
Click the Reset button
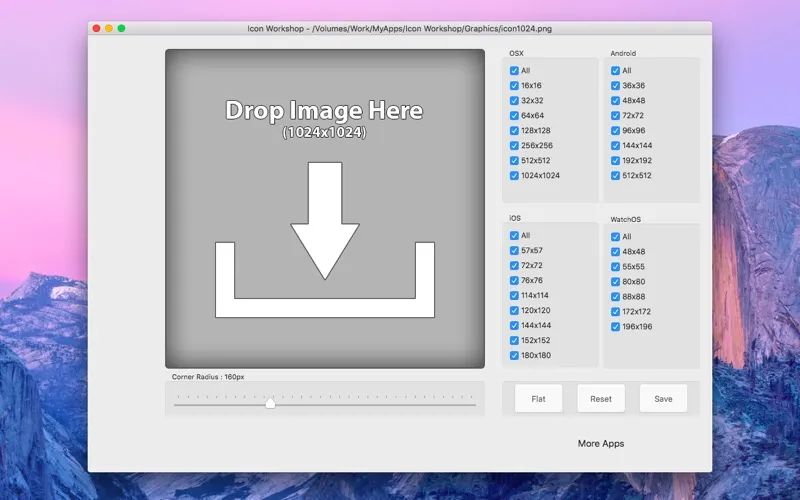(x=601, y=399)
